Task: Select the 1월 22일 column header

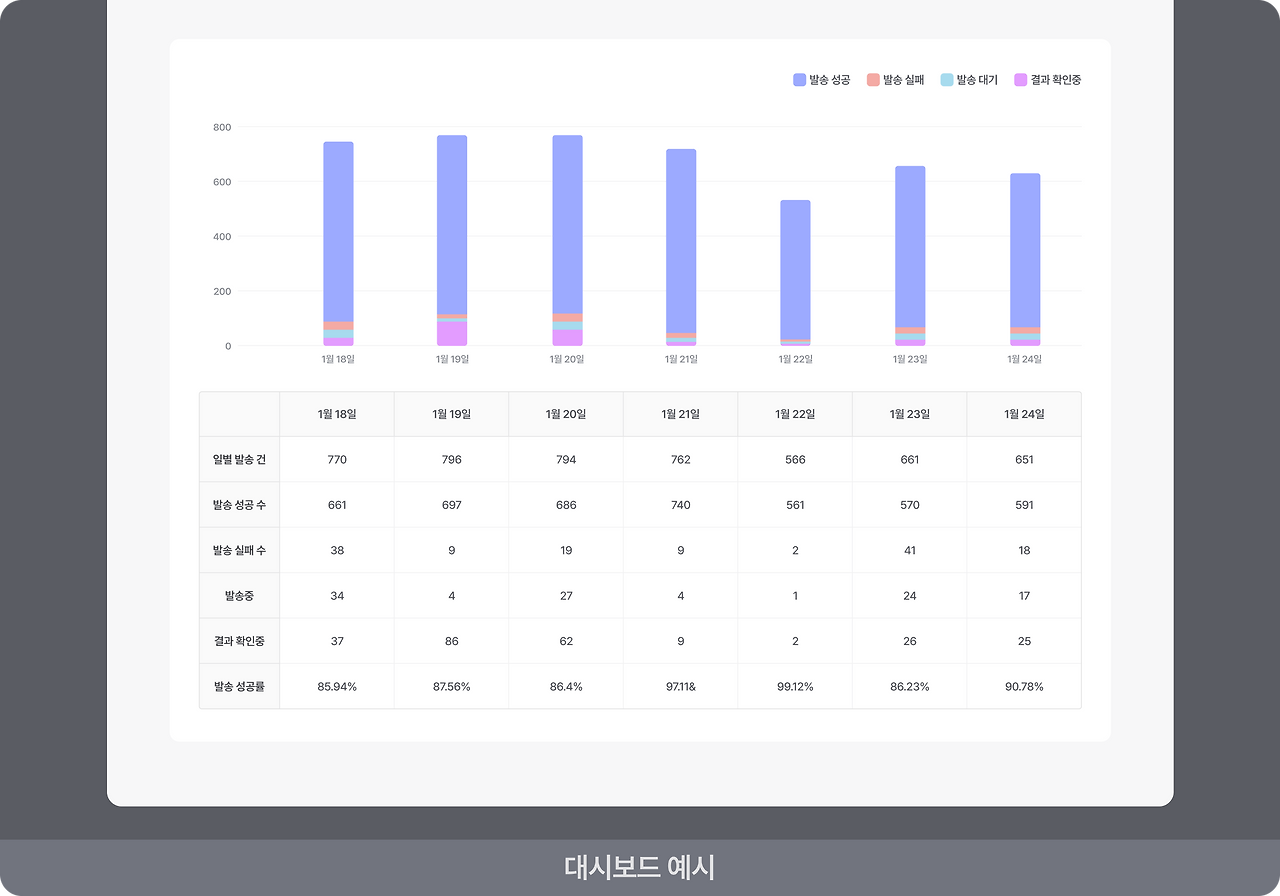Action: (794, 414)
